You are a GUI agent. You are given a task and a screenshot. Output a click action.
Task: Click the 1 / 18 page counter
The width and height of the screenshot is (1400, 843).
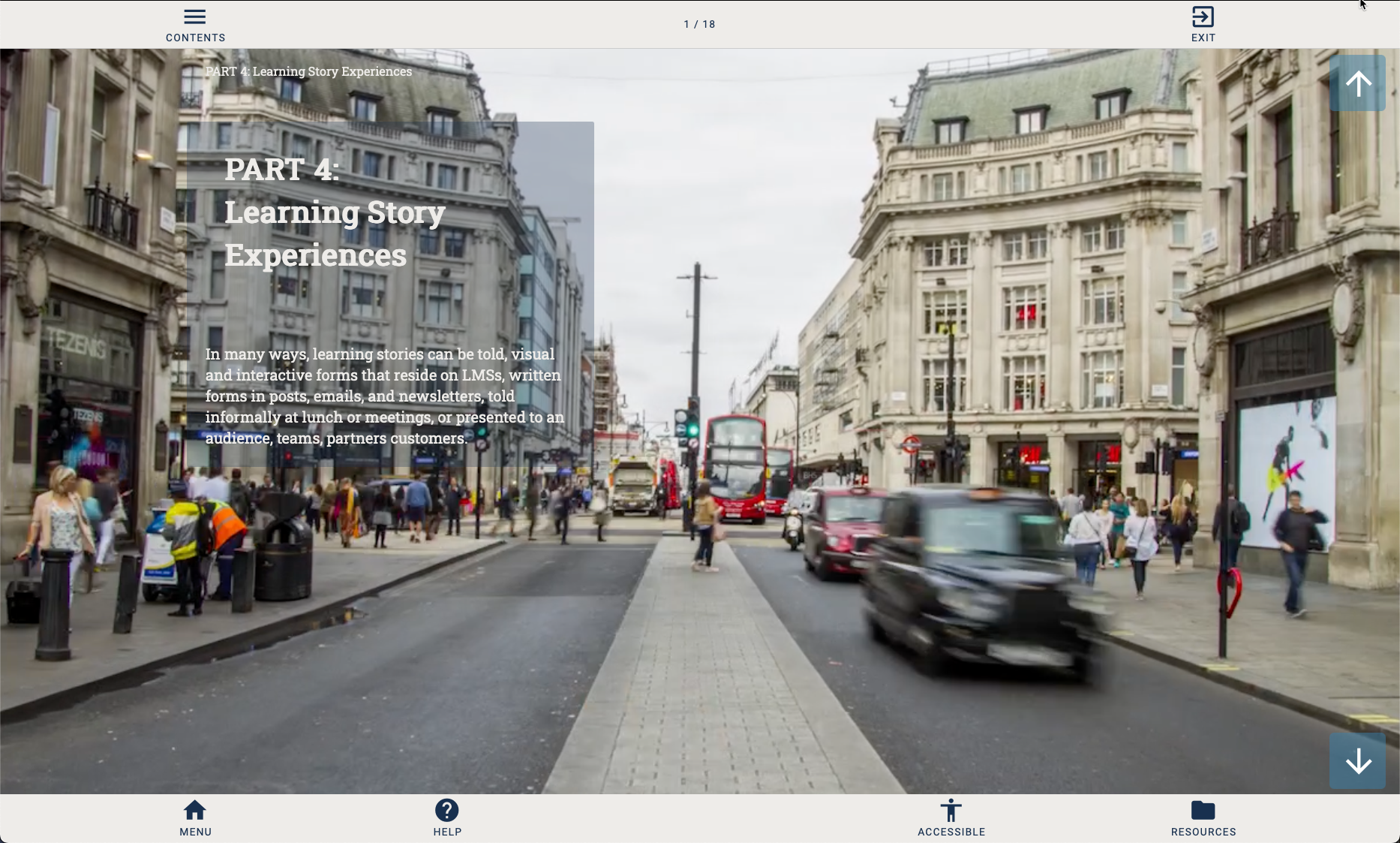(699, 24)
